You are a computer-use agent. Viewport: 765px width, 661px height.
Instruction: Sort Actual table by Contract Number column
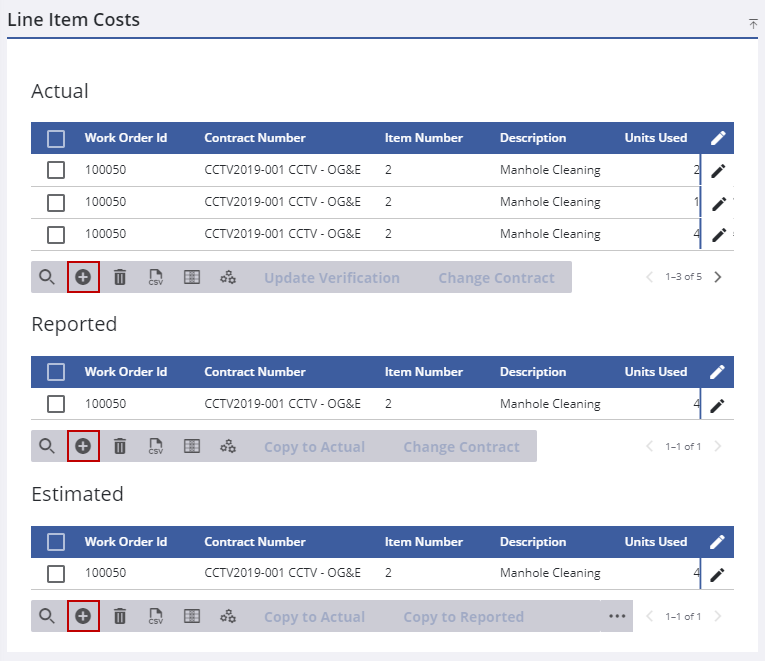tap(255, 138)
